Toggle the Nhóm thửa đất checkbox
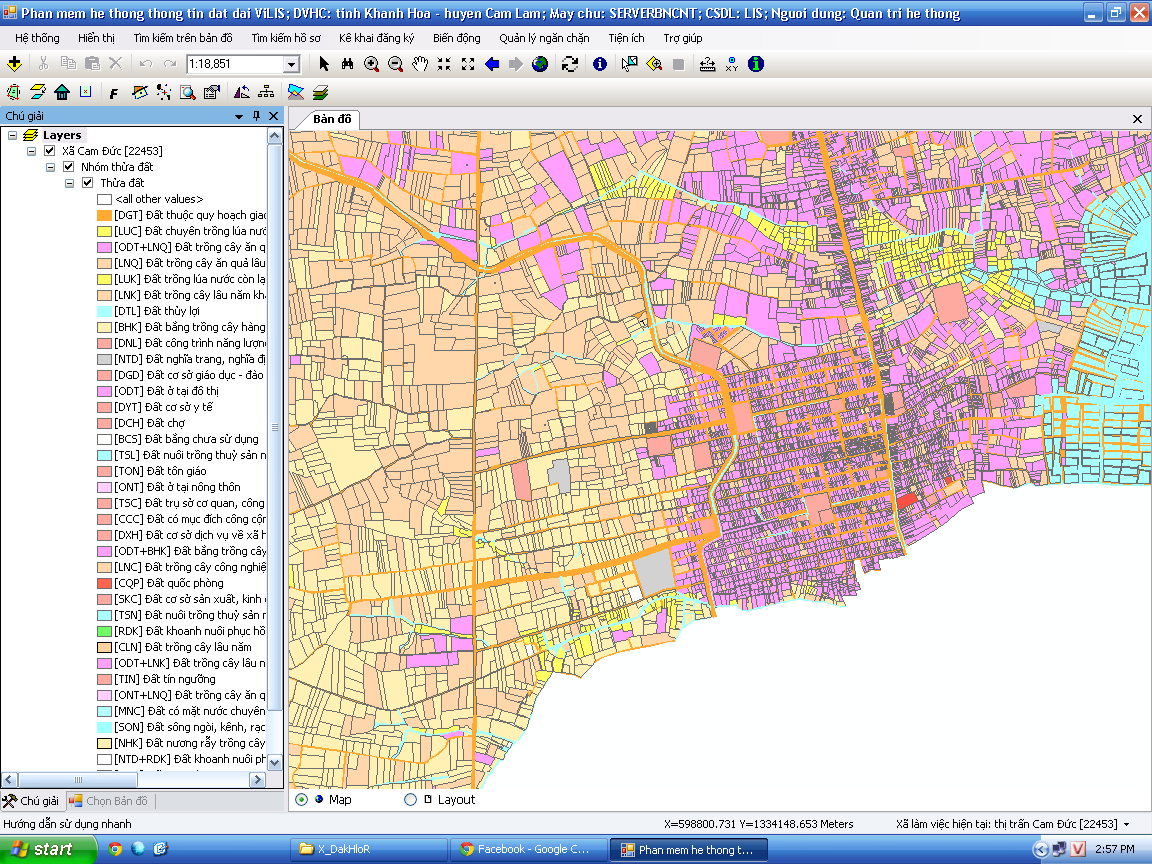 coord(69,167)
